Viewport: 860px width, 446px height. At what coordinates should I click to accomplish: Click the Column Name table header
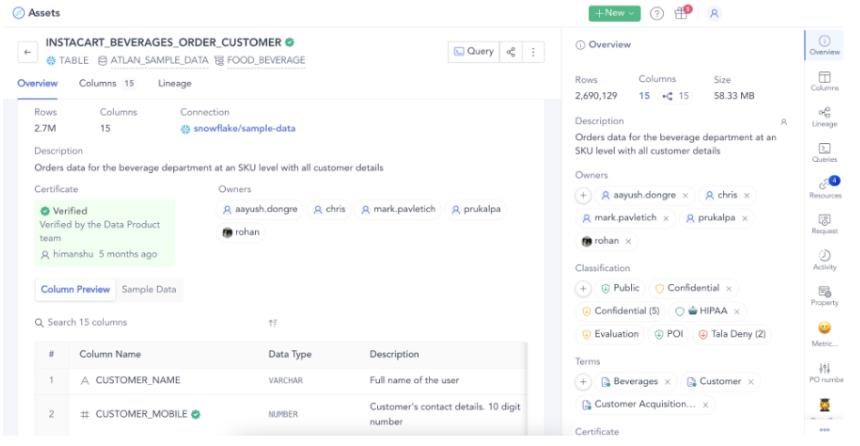[x=110, y=354]
